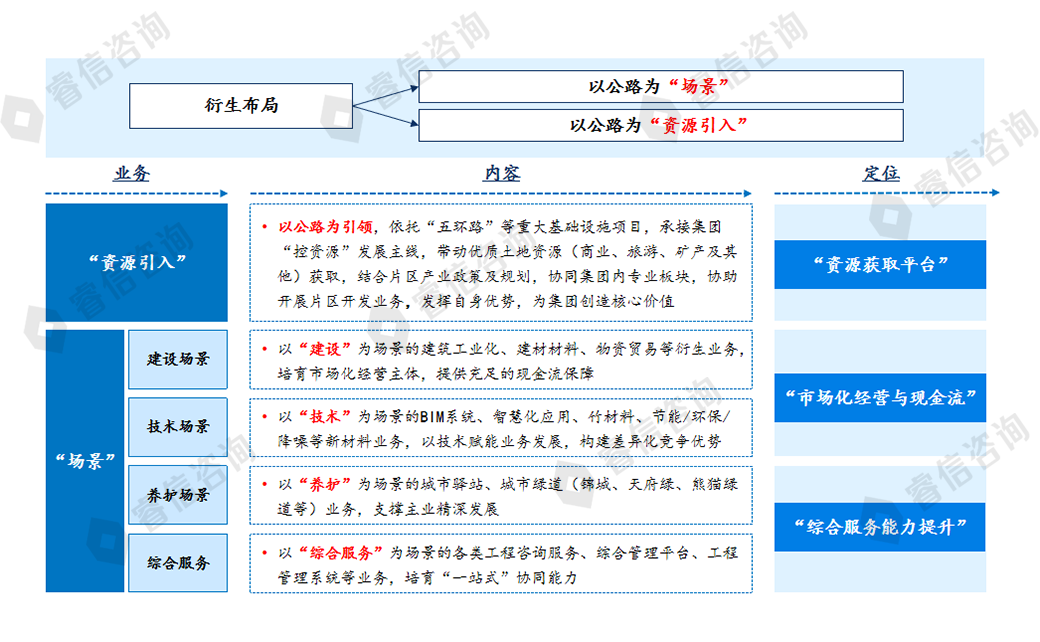This screenshot has height=642, width=1040.
Task: Click the 技术场景 box
Action: click(x=178, y=427)
